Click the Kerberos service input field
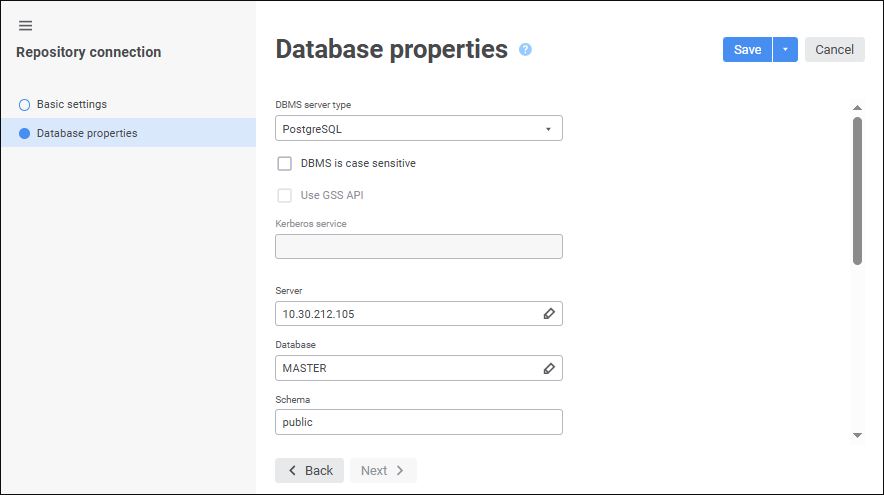This screenshot has width=884, height=495. coord(418,247)
